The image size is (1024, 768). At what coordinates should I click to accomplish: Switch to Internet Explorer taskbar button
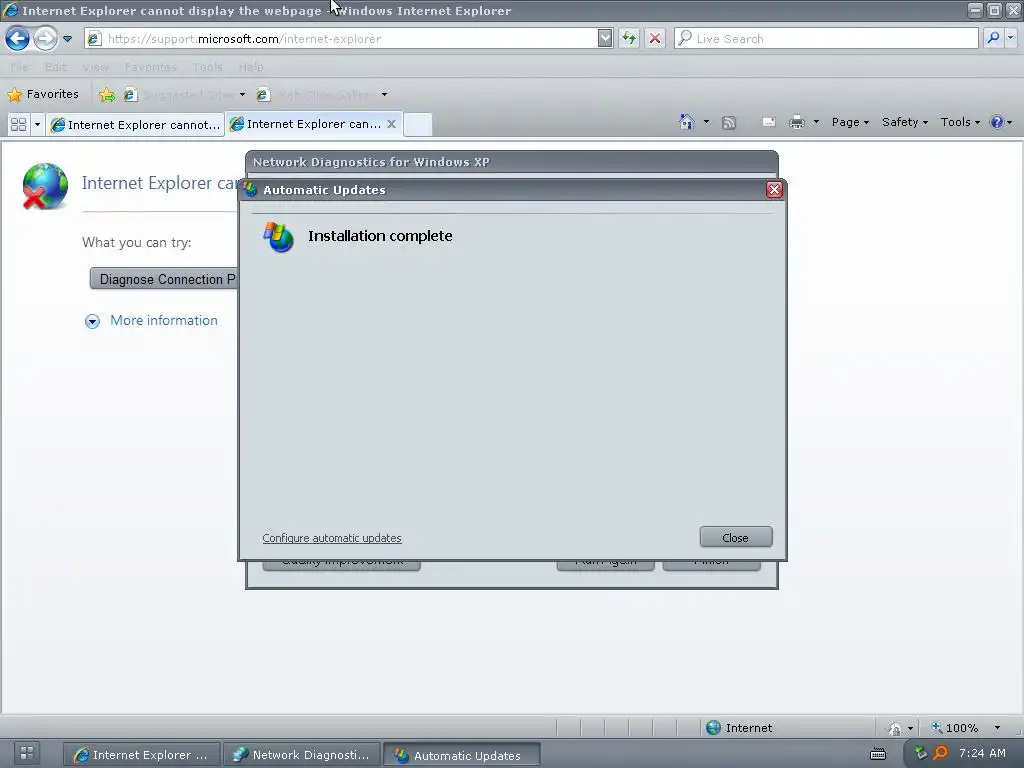[142, 755]
